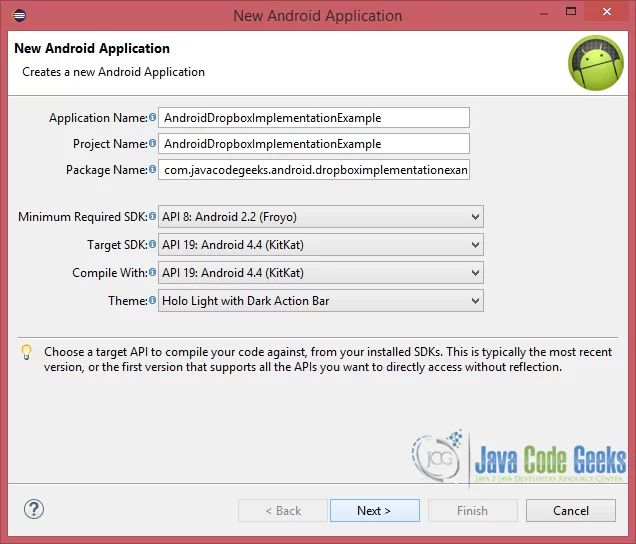This screenshot has width=636, height=544.
Task: Open the Theme dropdown
Action: click(x=321, y=301)
